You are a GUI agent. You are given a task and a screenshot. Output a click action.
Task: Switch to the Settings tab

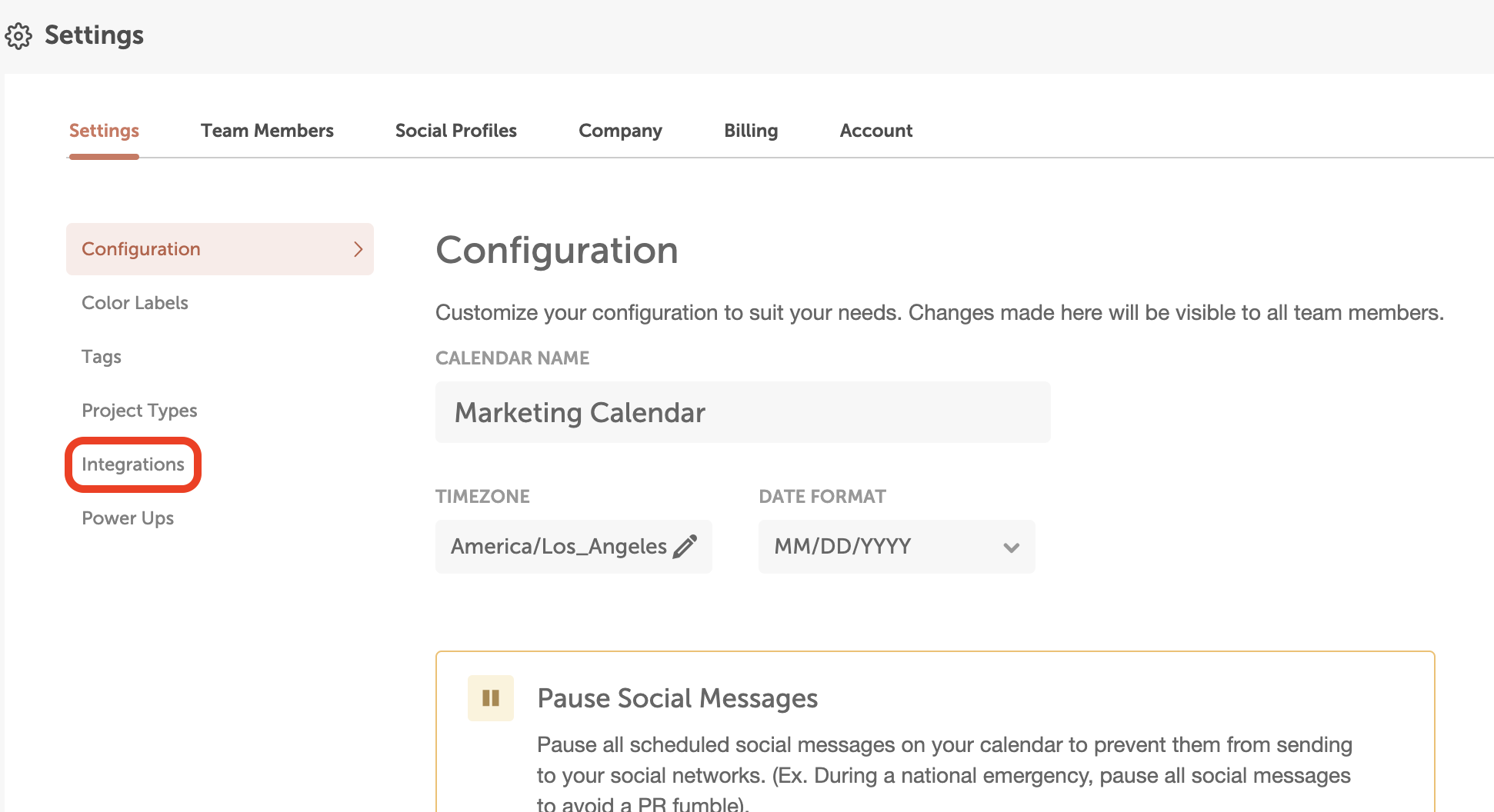point(104,131)
